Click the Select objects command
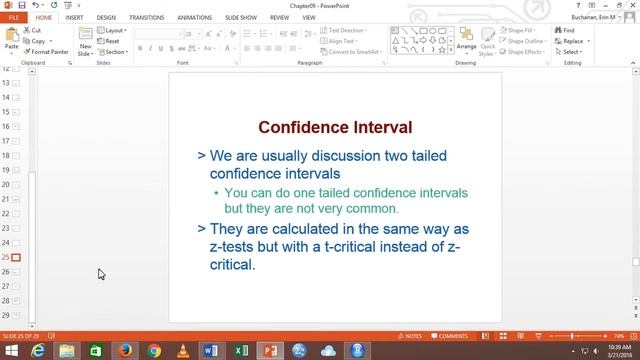640x360 pixels. [568, 52]
